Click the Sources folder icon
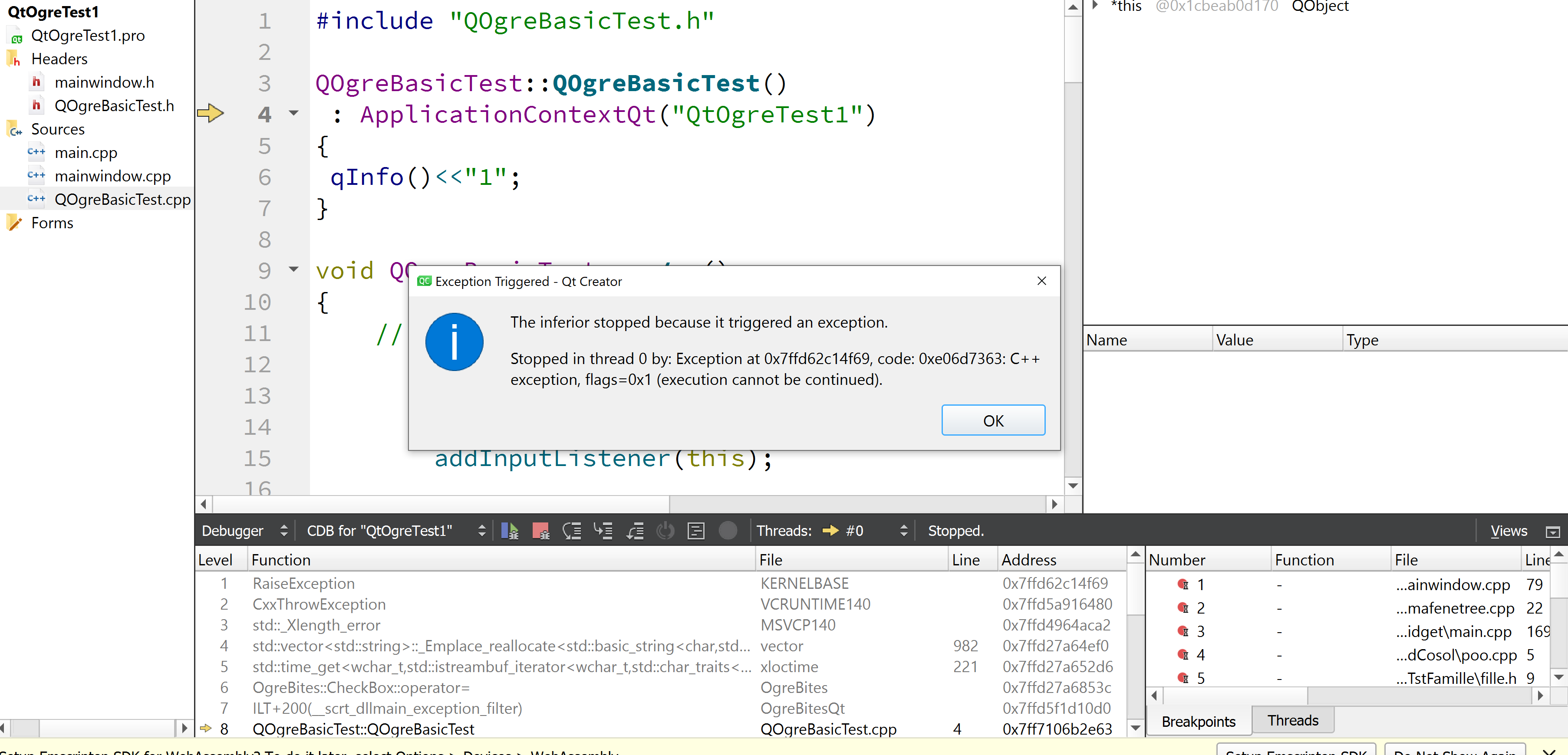1568x755 pixels. tap(15, 129)
